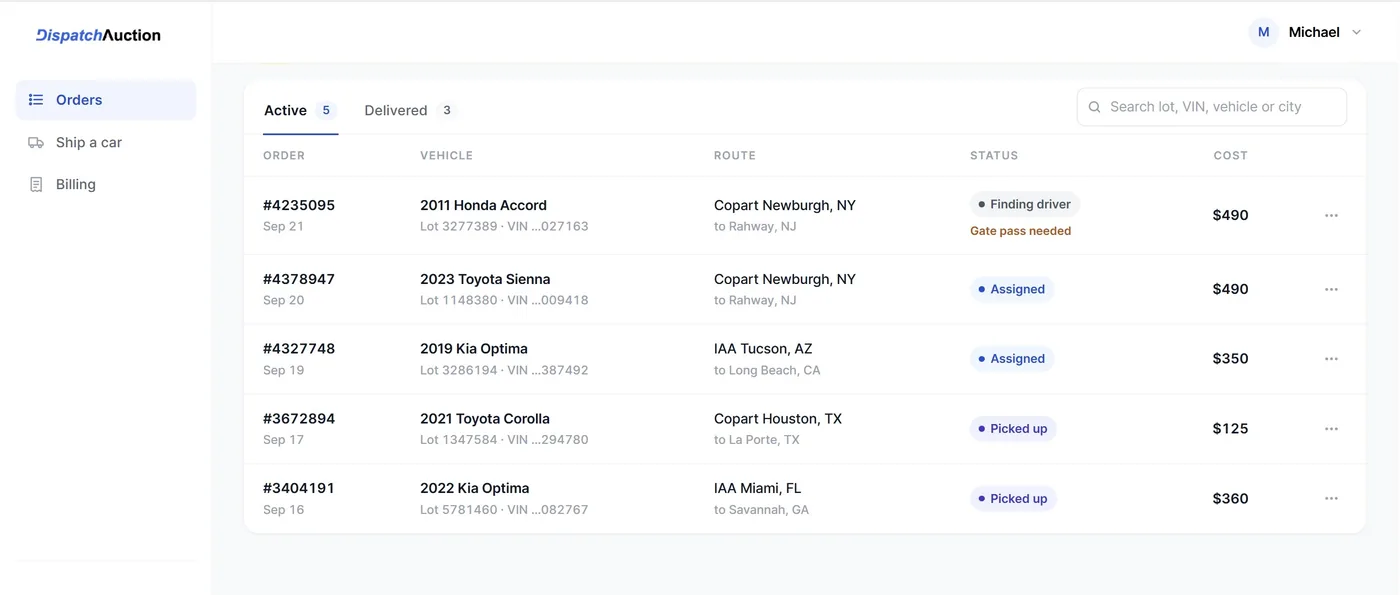Click the ORDER column header
The height and width of the screenshot is (595, 1400).
(284, 156)
